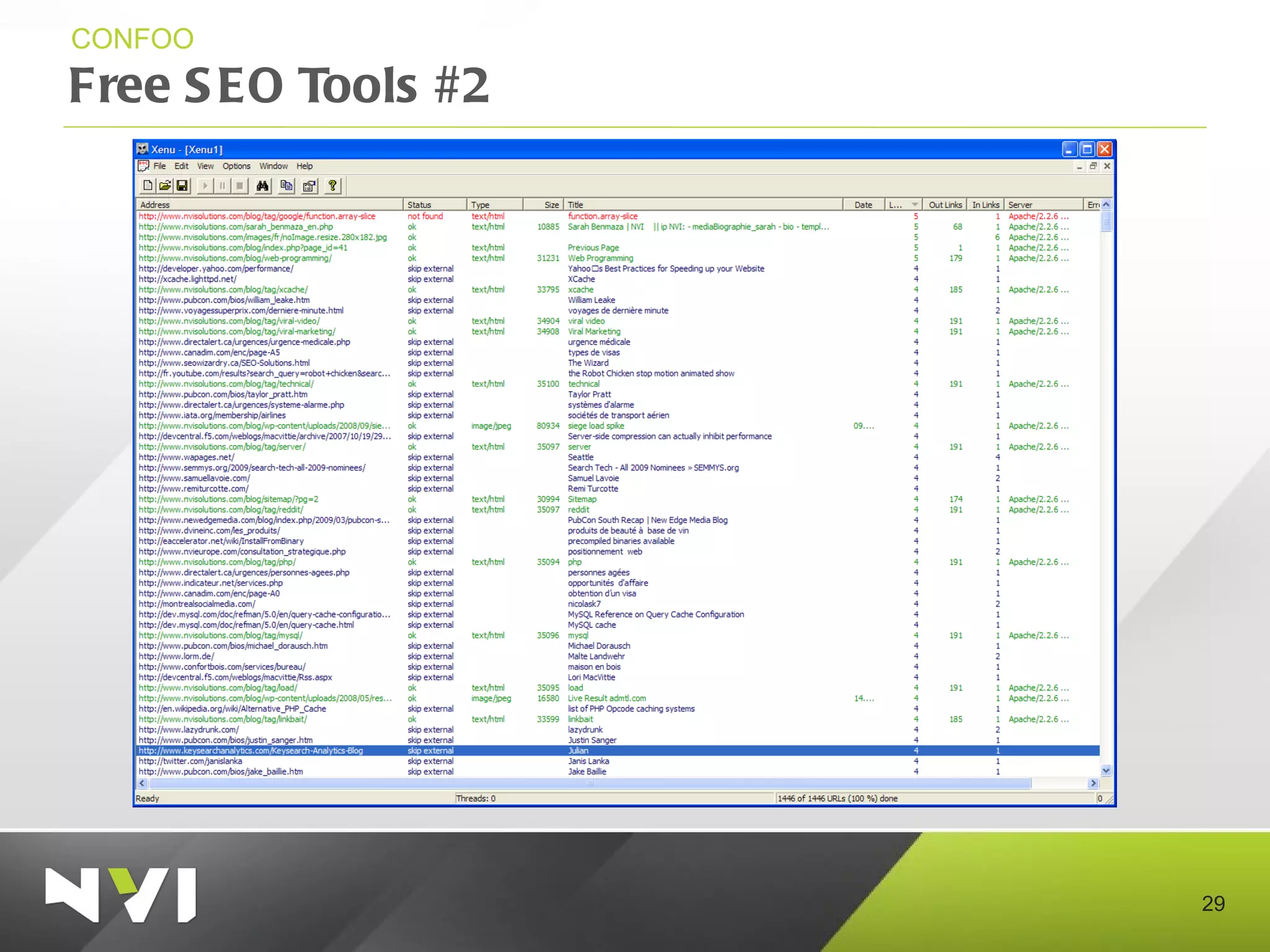Viewport: 1270px width, 952px height.
Task: Sort by the Size column header
Action: tap(543, 205)
